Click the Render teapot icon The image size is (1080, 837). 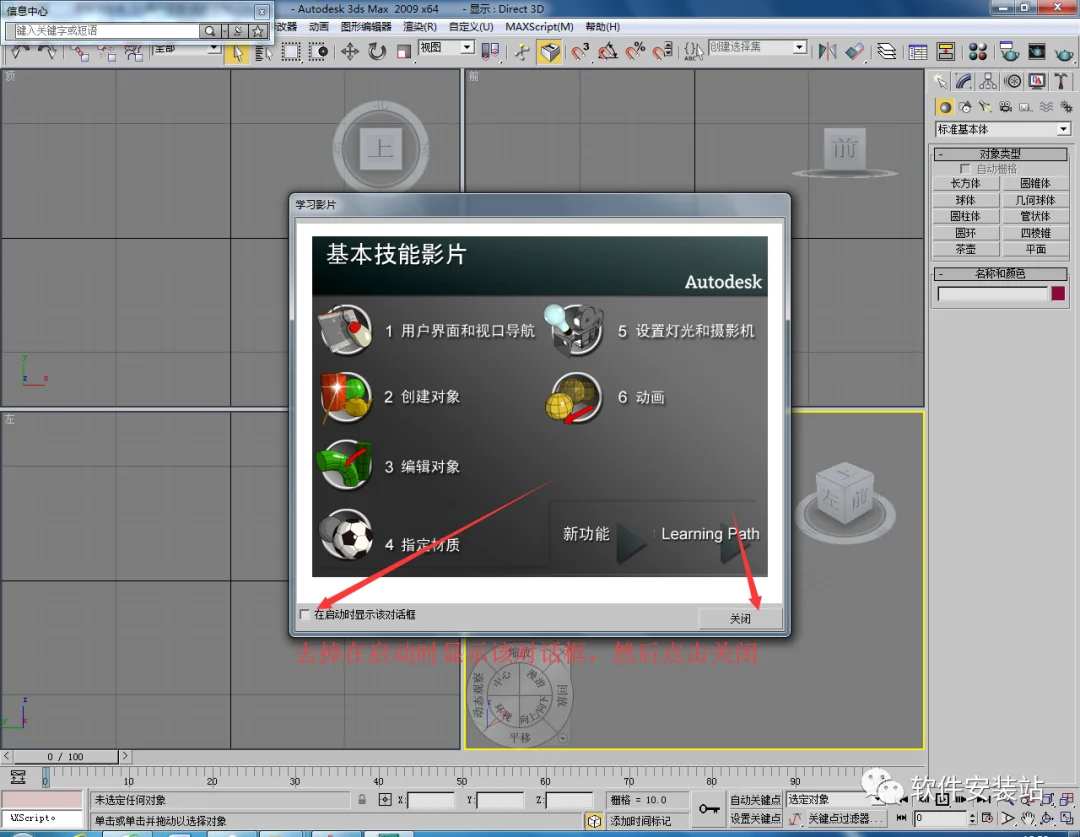click(x=1064, y=52)
